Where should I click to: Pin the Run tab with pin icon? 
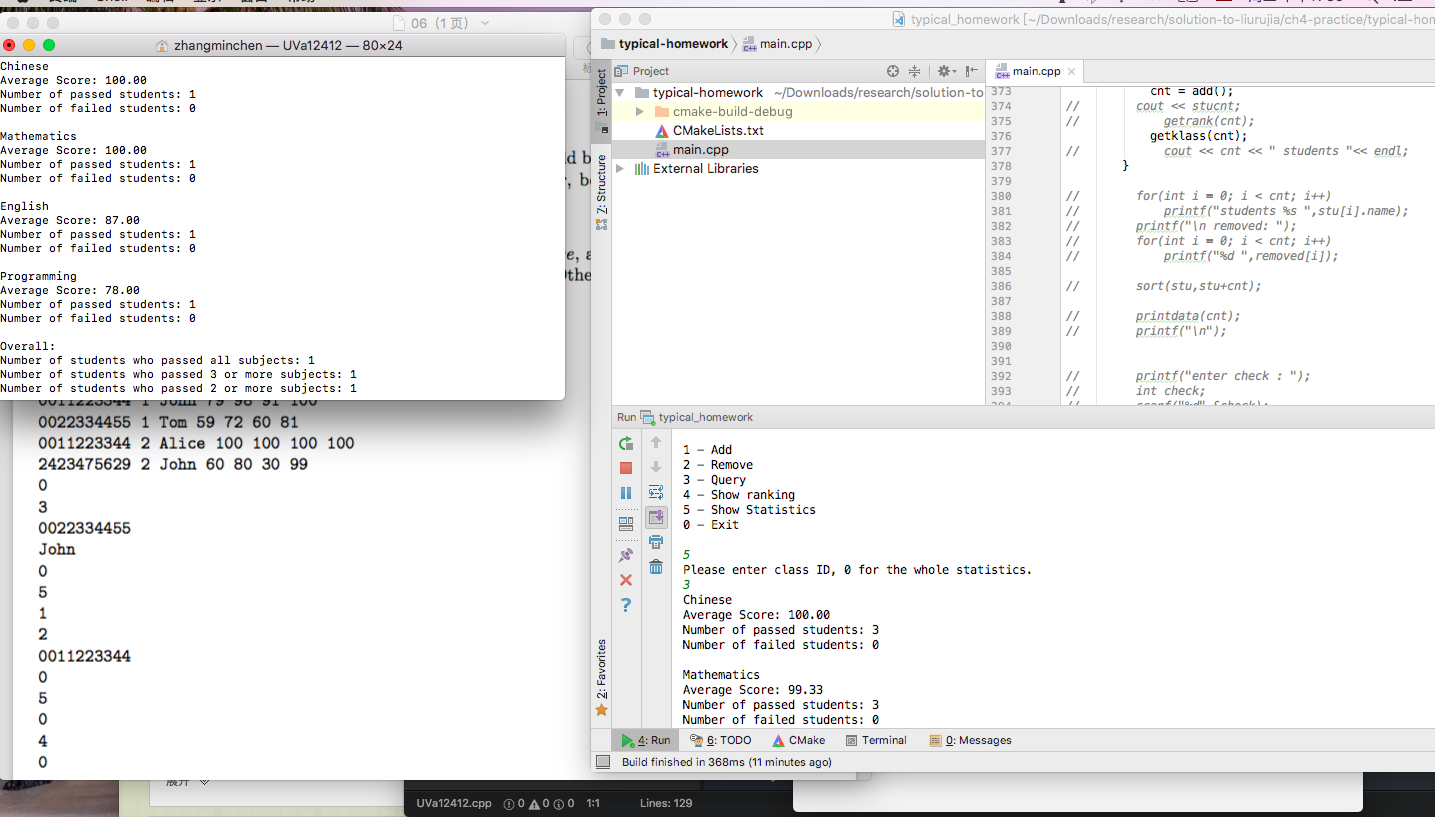[626, 555]
